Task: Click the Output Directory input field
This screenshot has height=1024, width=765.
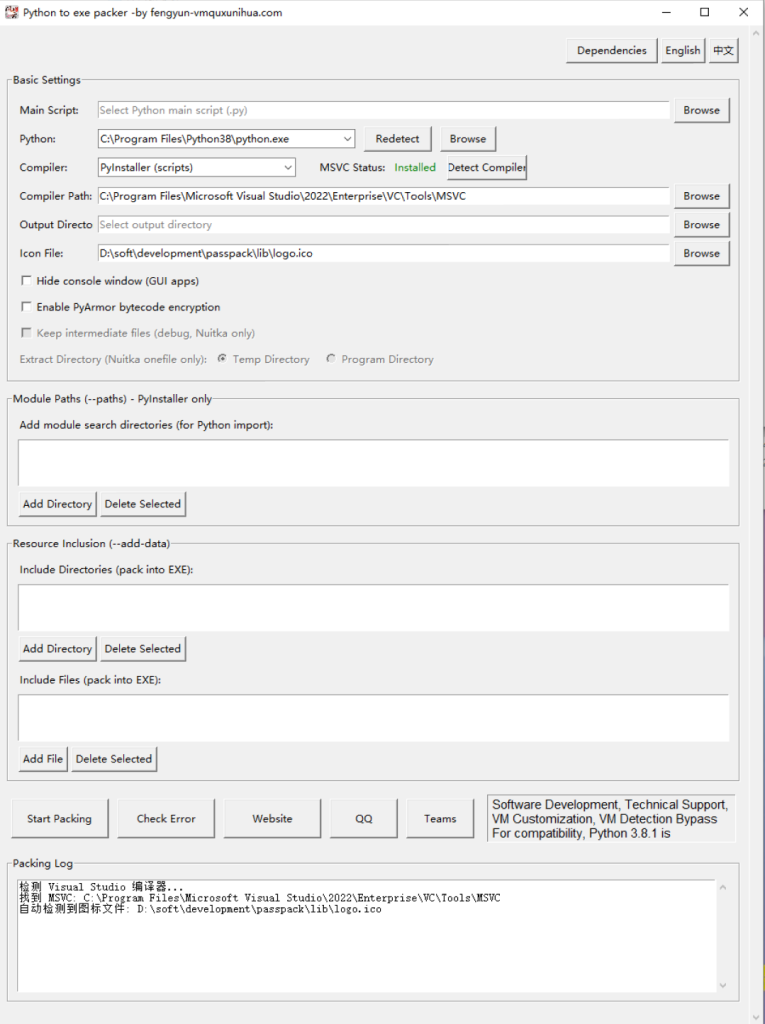Action: pos(383,225)
